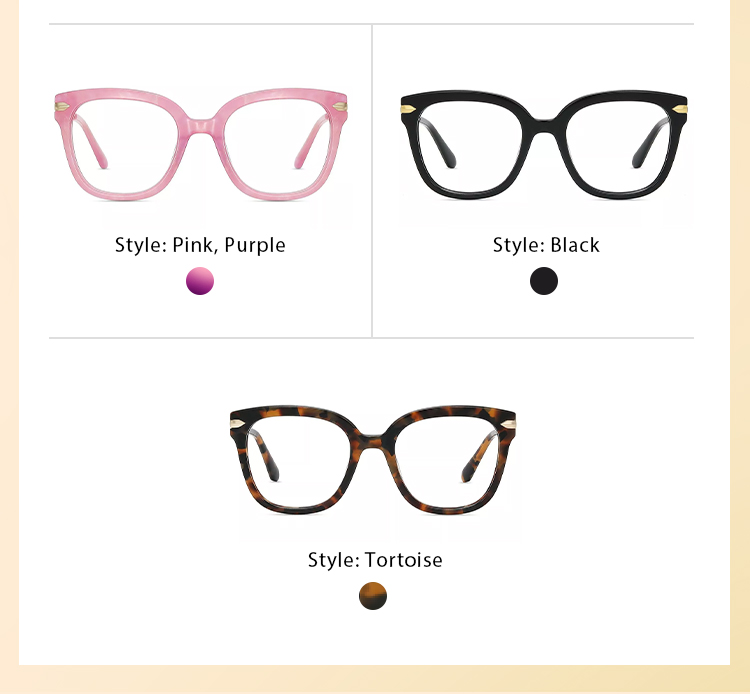
Task: Click the pink-purple color swatch circle
Action: 200,281
